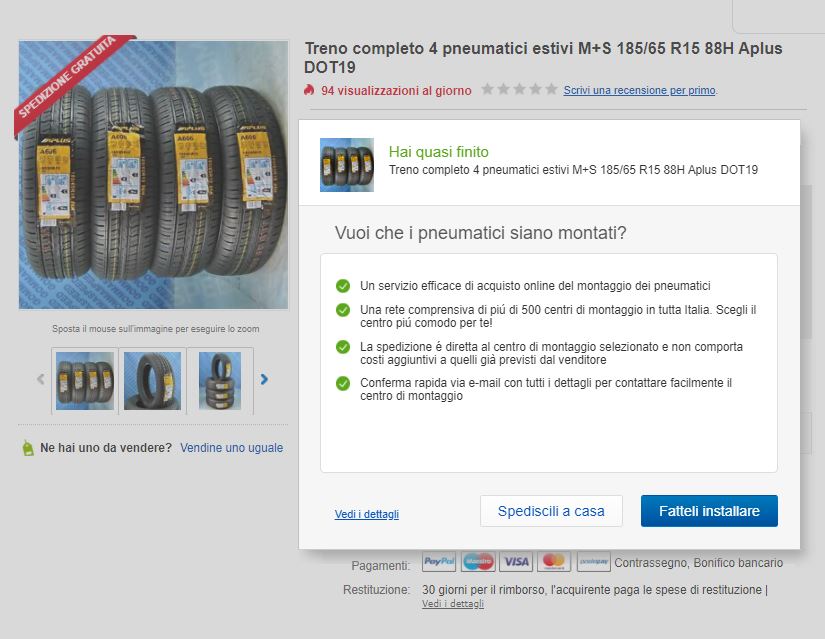Click the dialog's small tire thumbnail
Screen dimensions: 825x639
(347, 165)
